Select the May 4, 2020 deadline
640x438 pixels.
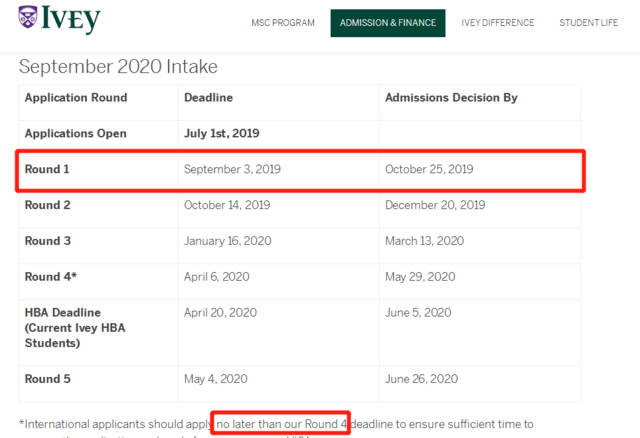(x=216, y=379)
